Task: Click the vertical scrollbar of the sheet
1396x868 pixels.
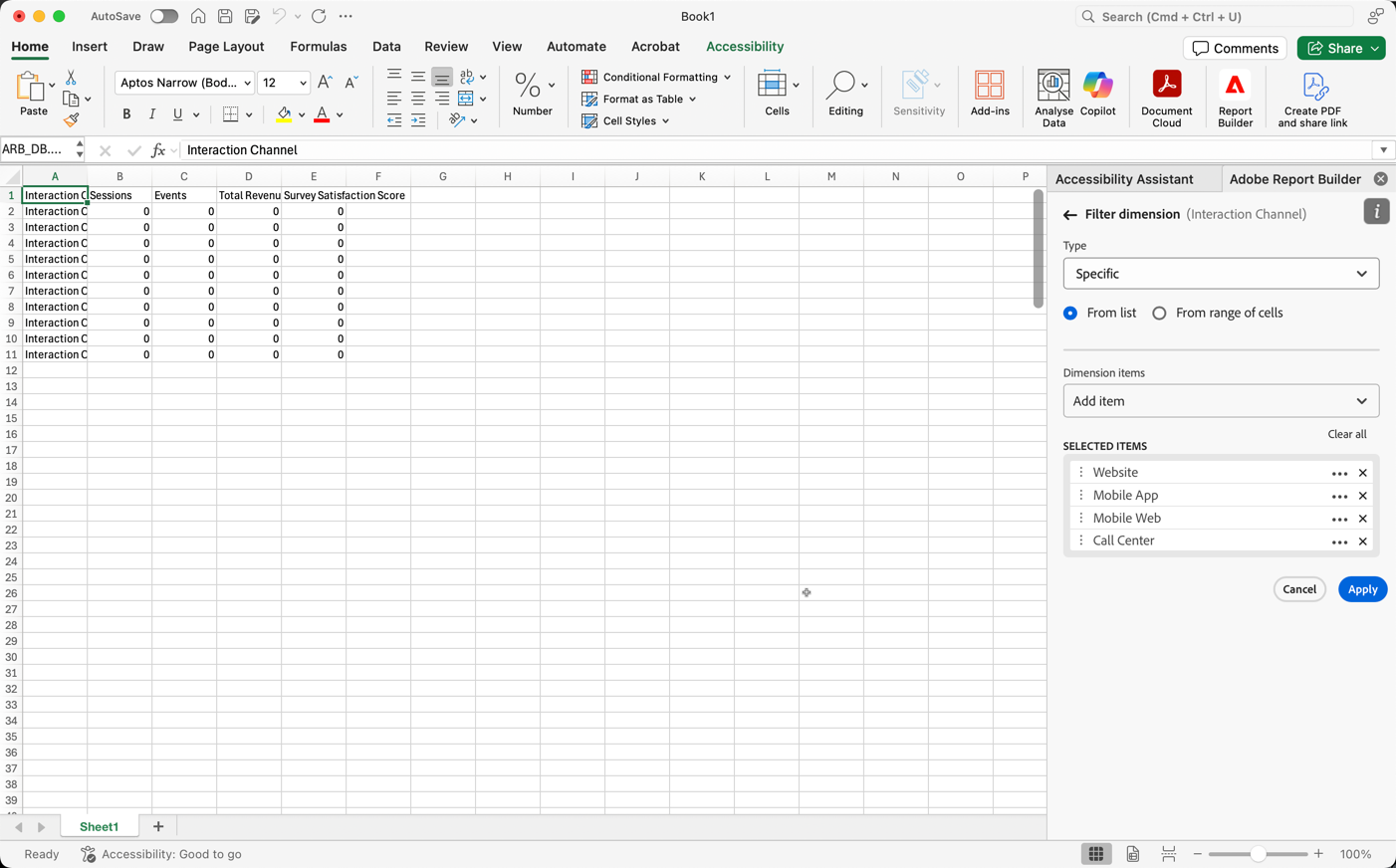Action: click(x=1038, y=249)
